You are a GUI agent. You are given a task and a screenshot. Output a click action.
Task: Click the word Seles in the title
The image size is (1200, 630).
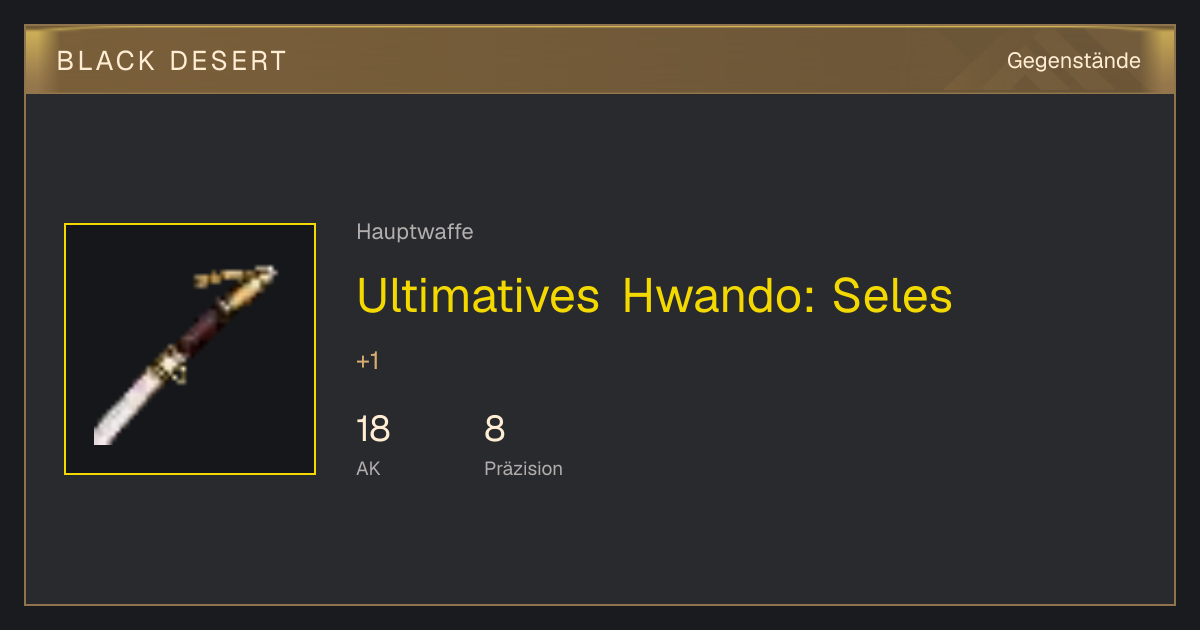[x=893, y=295]
